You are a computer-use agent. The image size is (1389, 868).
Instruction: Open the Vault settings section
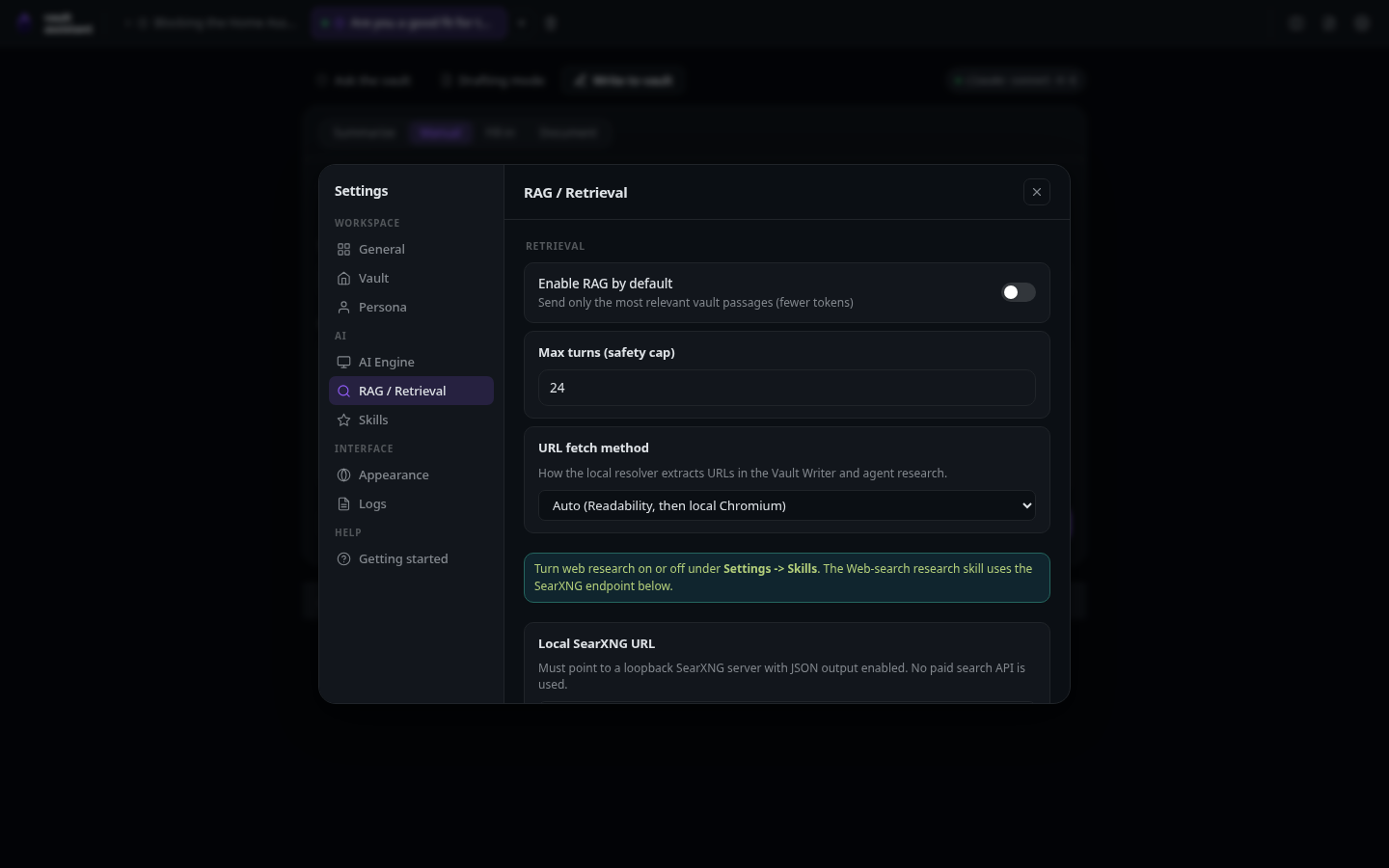(411, 278)
